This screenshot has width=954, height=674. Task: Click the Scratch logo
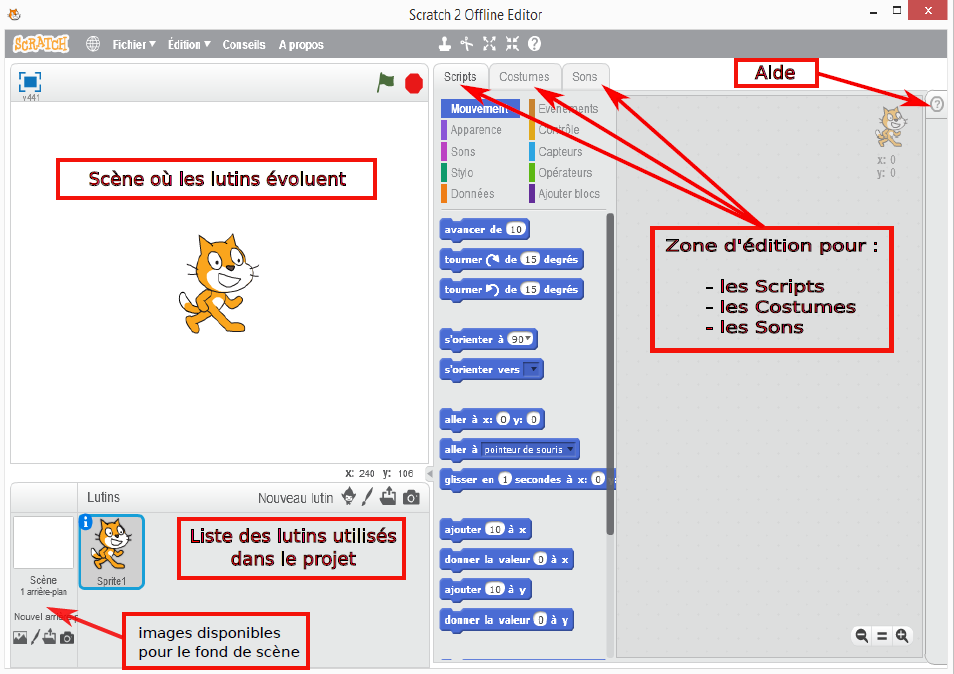(41, 44)
